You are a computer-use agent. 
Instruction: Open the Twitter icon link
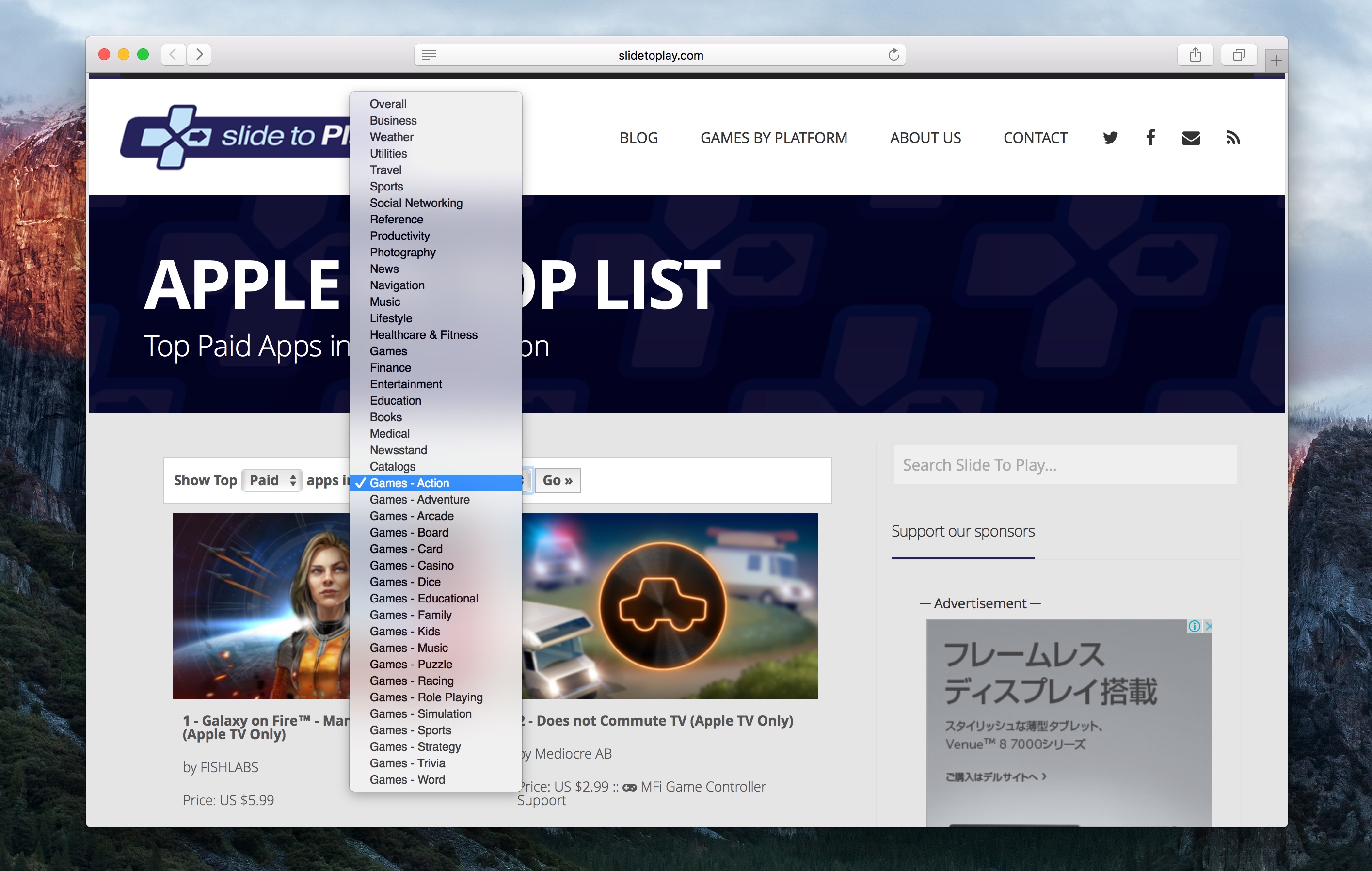(1110, 138)
